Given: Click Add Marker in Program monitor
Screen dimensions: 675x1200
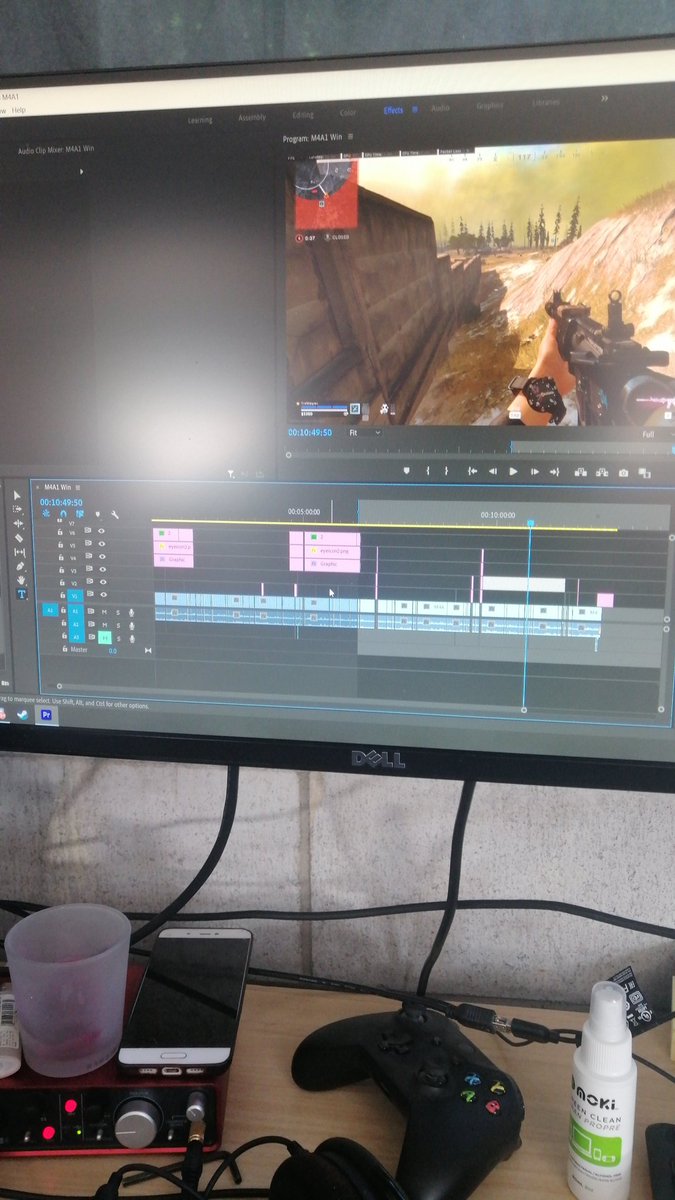Looking at the screenshot, I should pos(406,471).
